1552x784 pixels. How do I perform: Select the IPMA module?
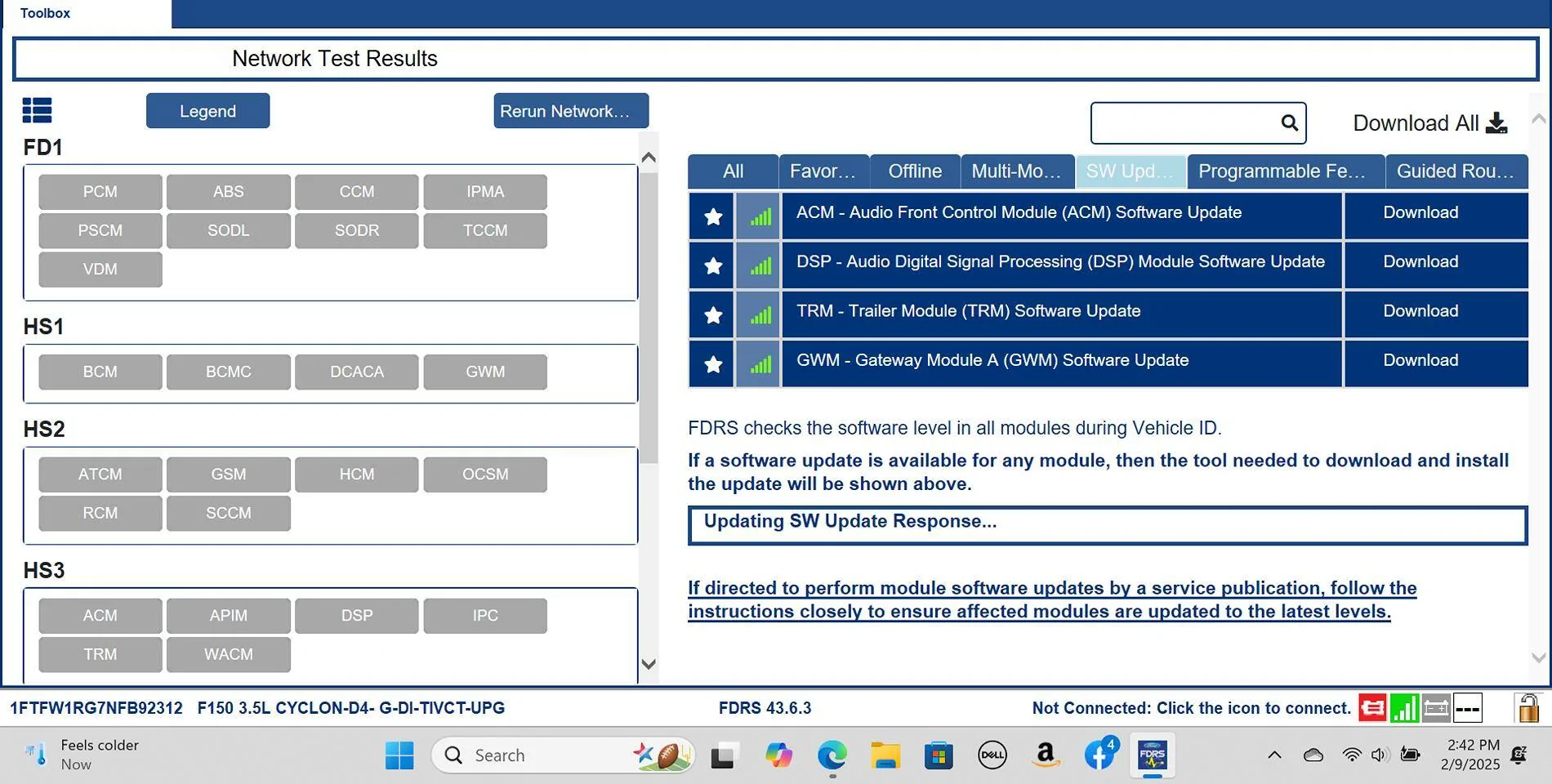tap(485, 192)
